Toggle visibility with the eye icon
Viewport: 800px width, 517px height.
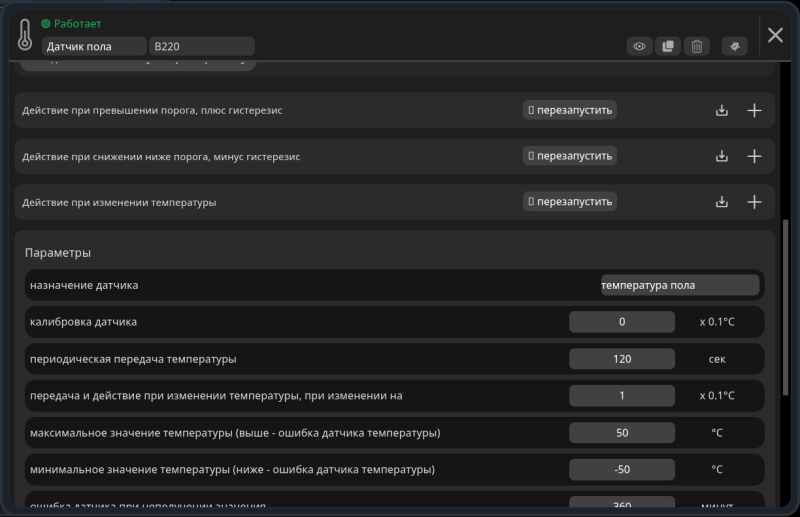click(639, 46)
